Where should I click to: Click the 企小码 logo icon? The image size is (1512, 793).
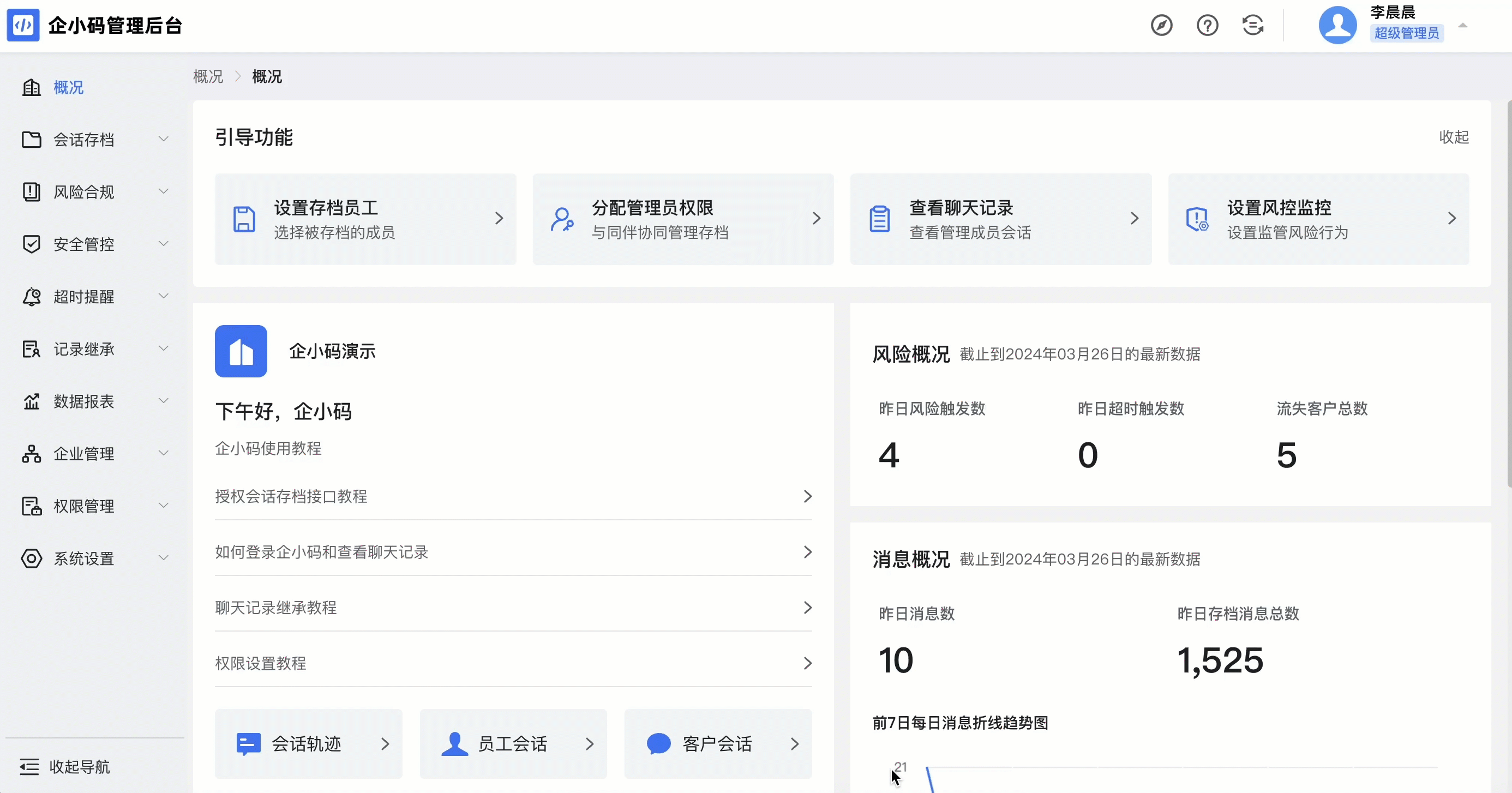[x=23, y=25]
